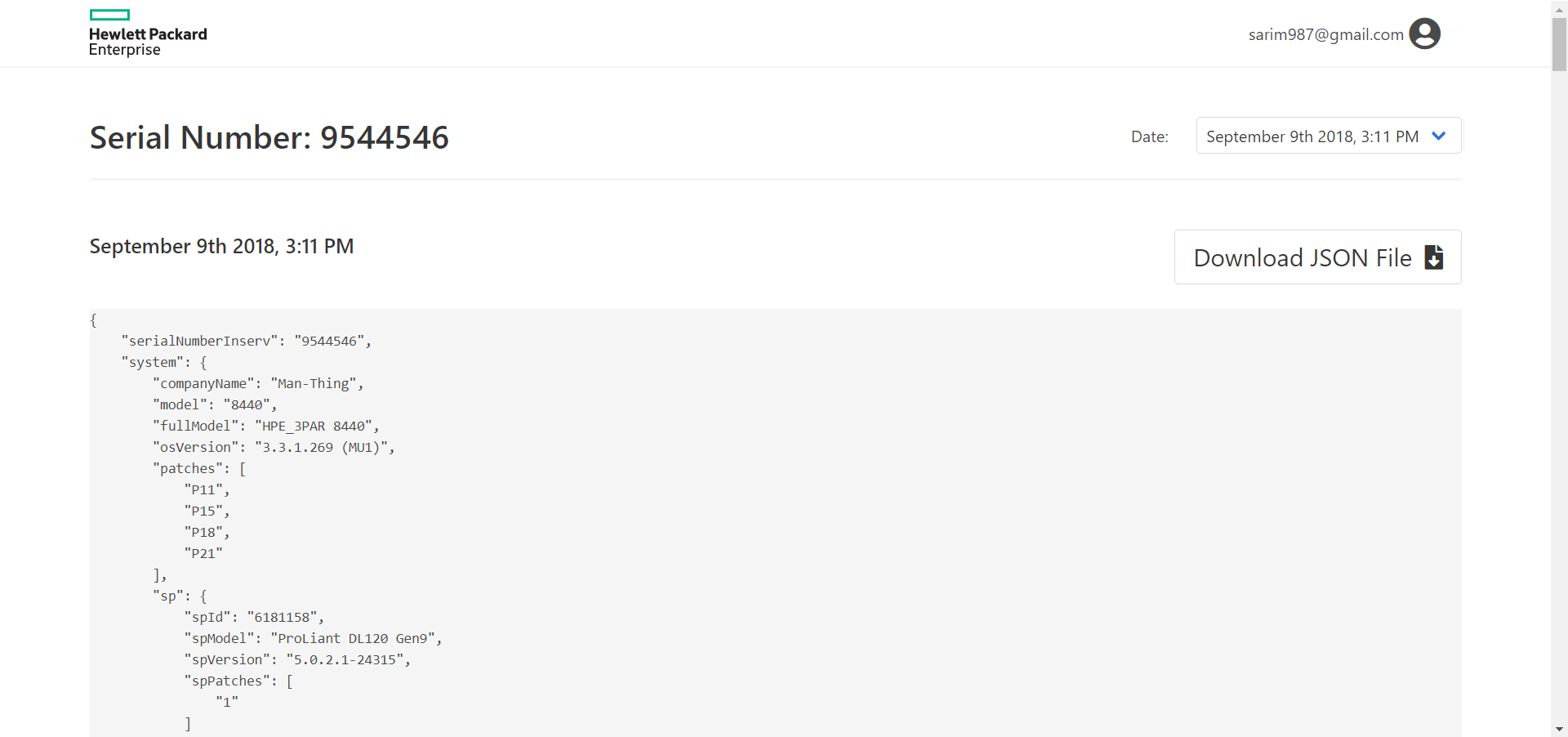Click the September 9th 2018 subheading text
Screen dimensions: 1568x737
coord(221,246)
